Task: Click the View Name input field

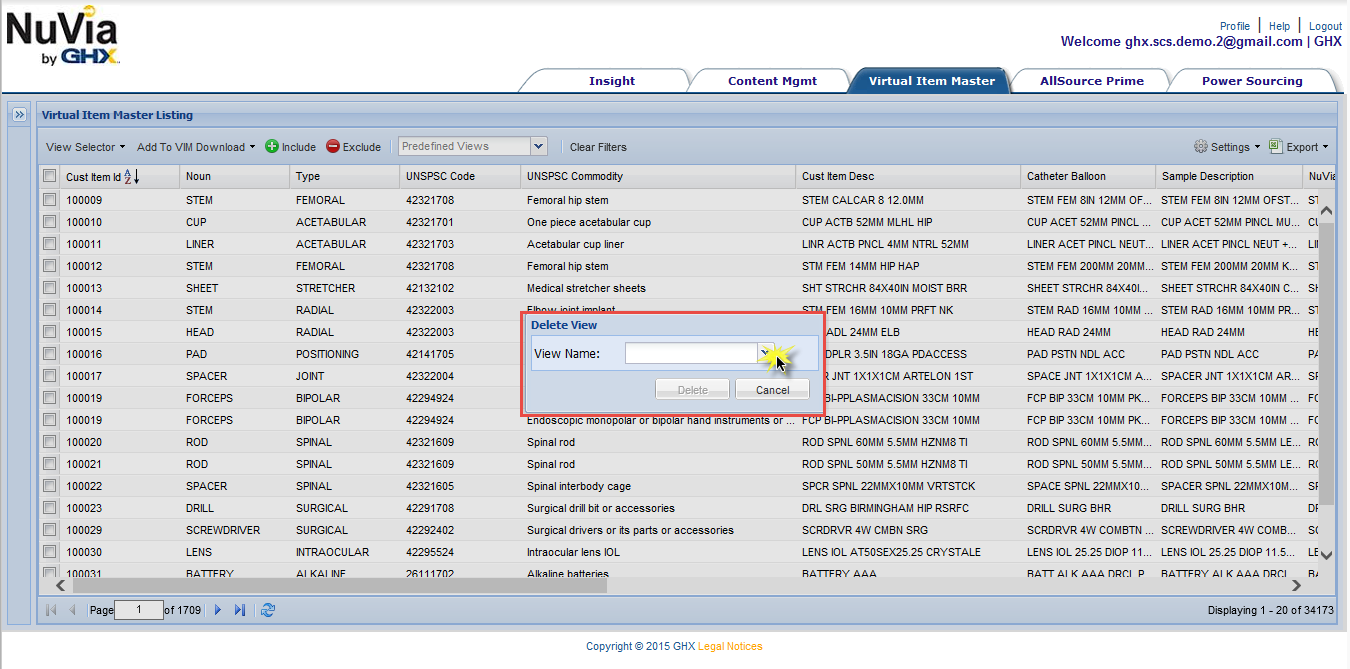Action: 691,353
